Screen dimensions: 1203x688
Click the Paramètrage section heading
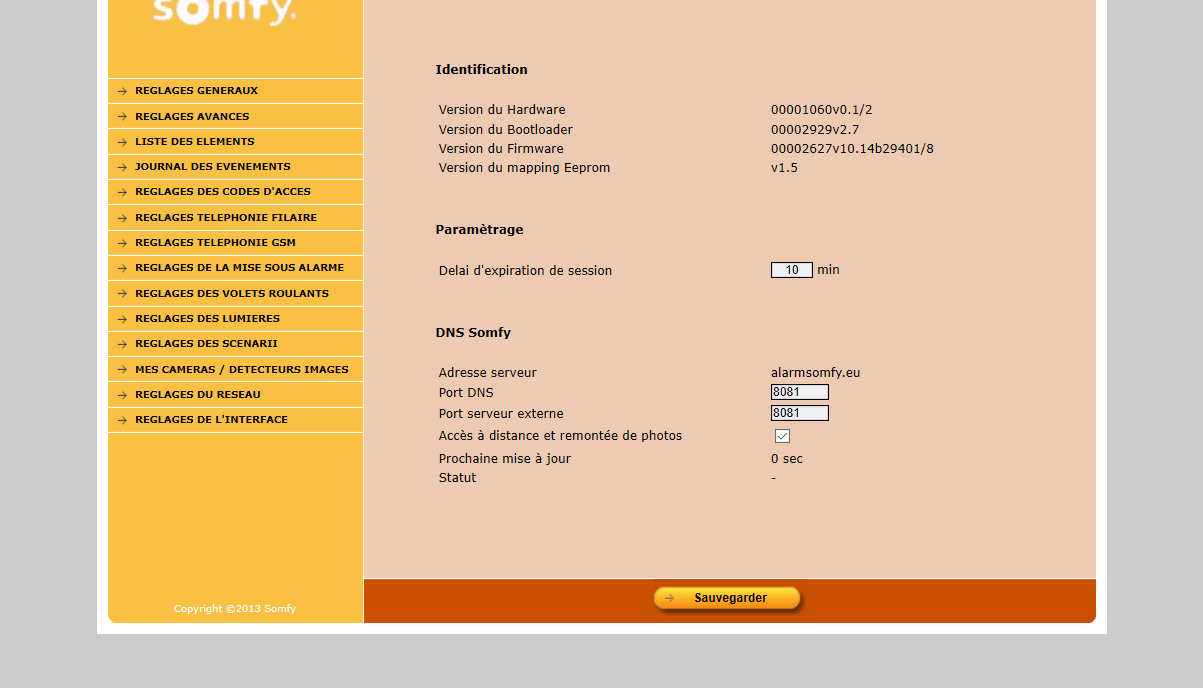pos(479,230)
